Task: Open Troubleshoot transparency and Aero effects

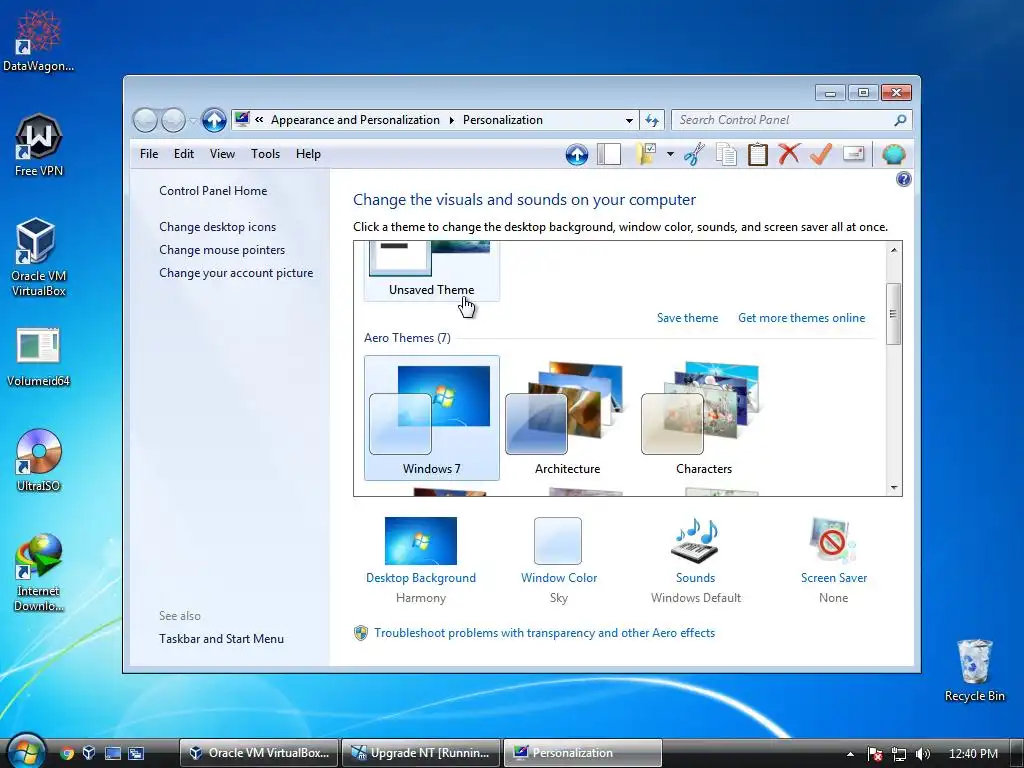Action: point(544,633)
